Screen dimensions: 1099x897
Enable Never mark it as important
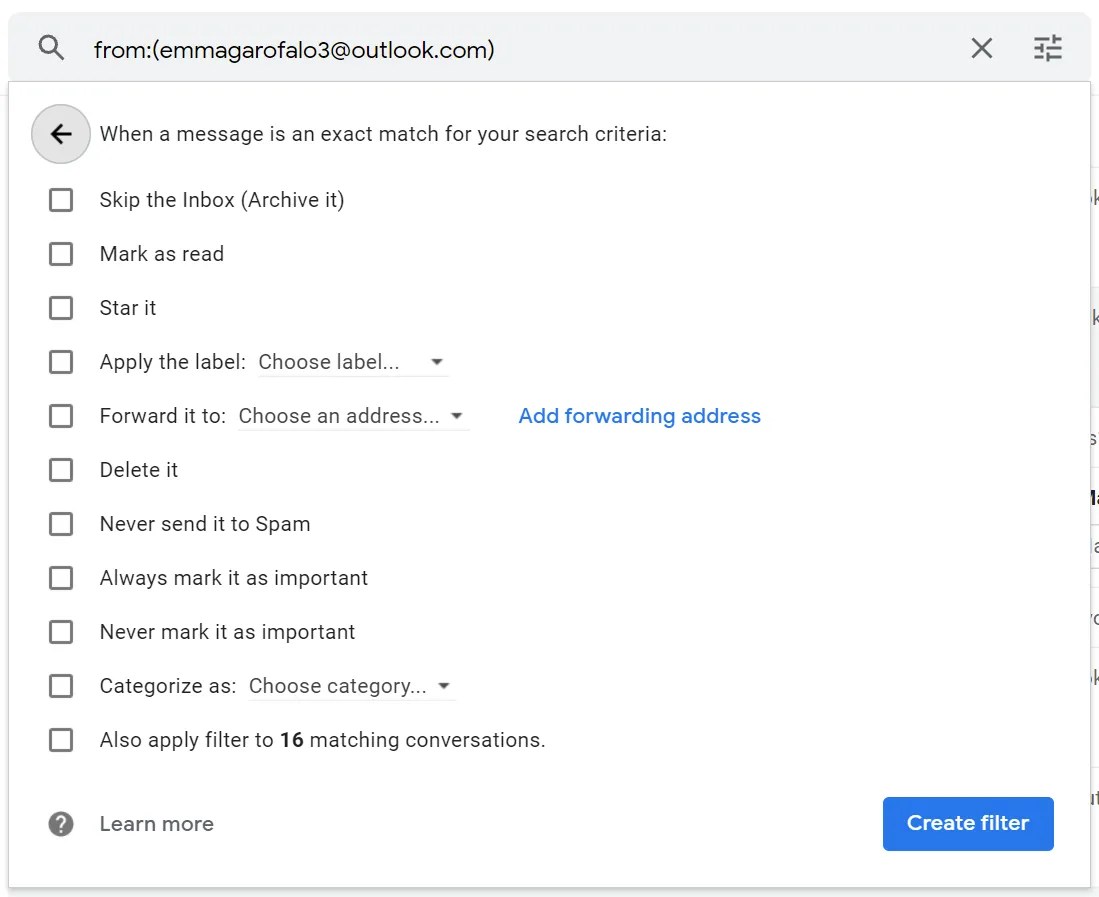[60, 631]
